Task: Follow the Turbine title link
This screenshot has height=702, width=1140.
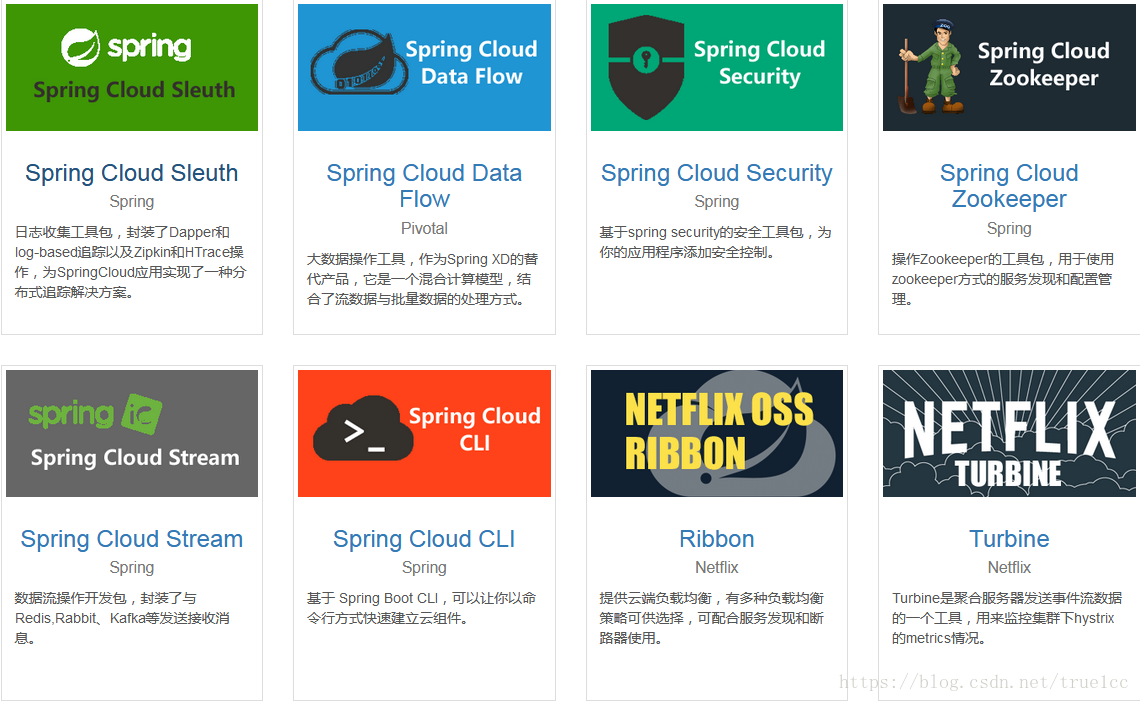Action: click(x=1009, y=539)
